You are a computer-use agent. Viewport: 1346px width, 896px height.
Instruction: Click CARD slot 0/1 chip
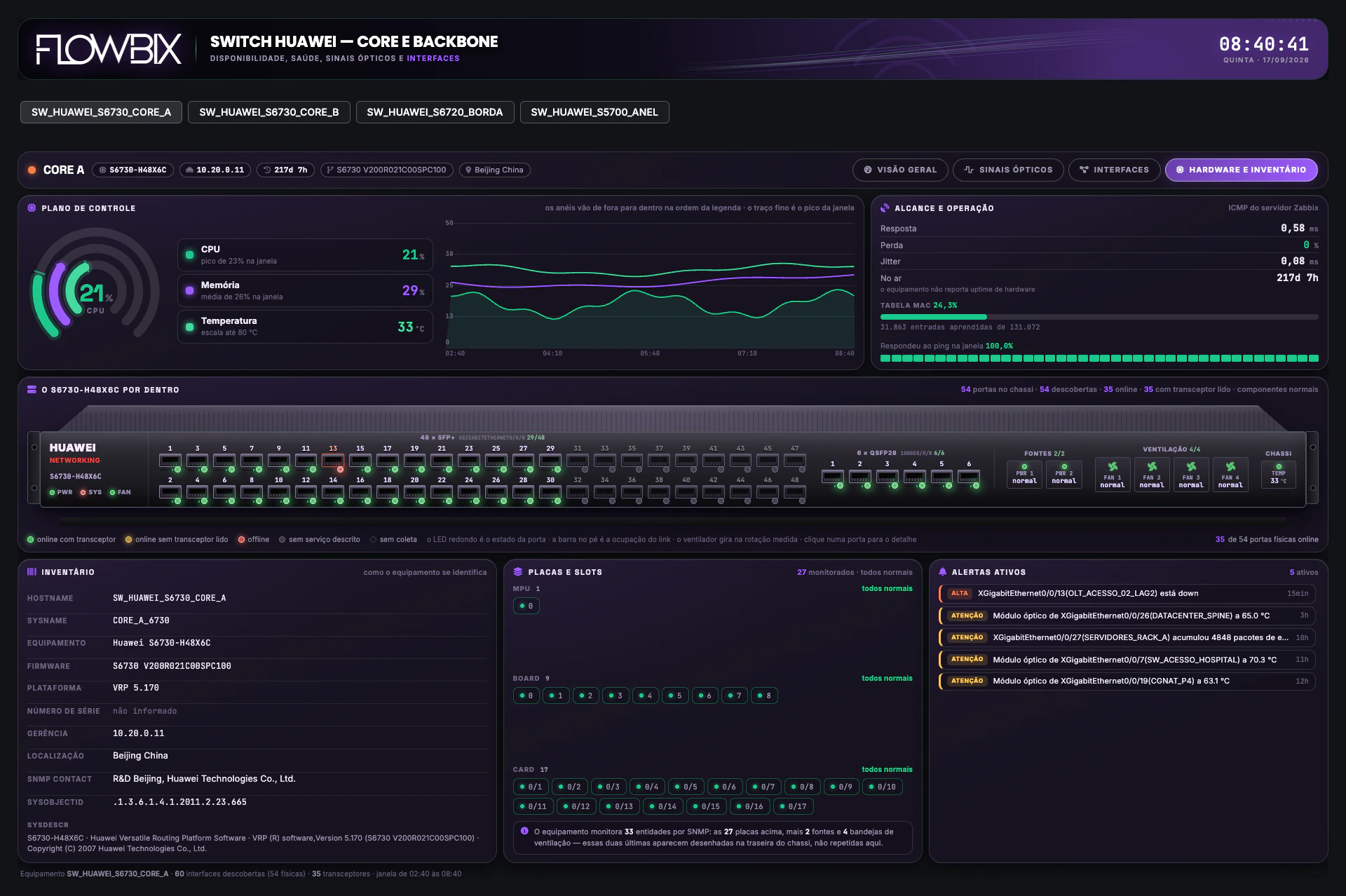(531, 787)
